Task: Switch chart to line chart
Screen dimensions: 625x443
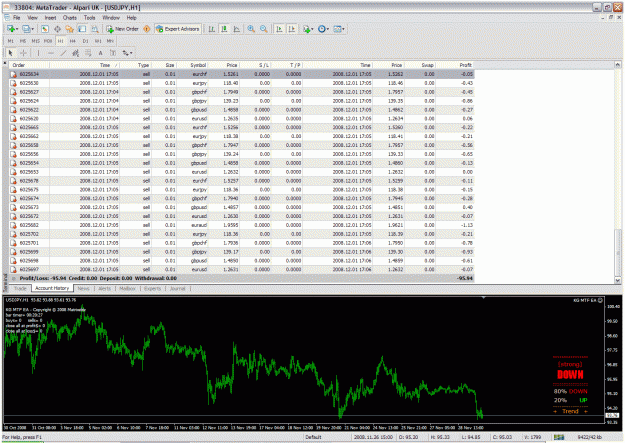Action: point(237,29)
